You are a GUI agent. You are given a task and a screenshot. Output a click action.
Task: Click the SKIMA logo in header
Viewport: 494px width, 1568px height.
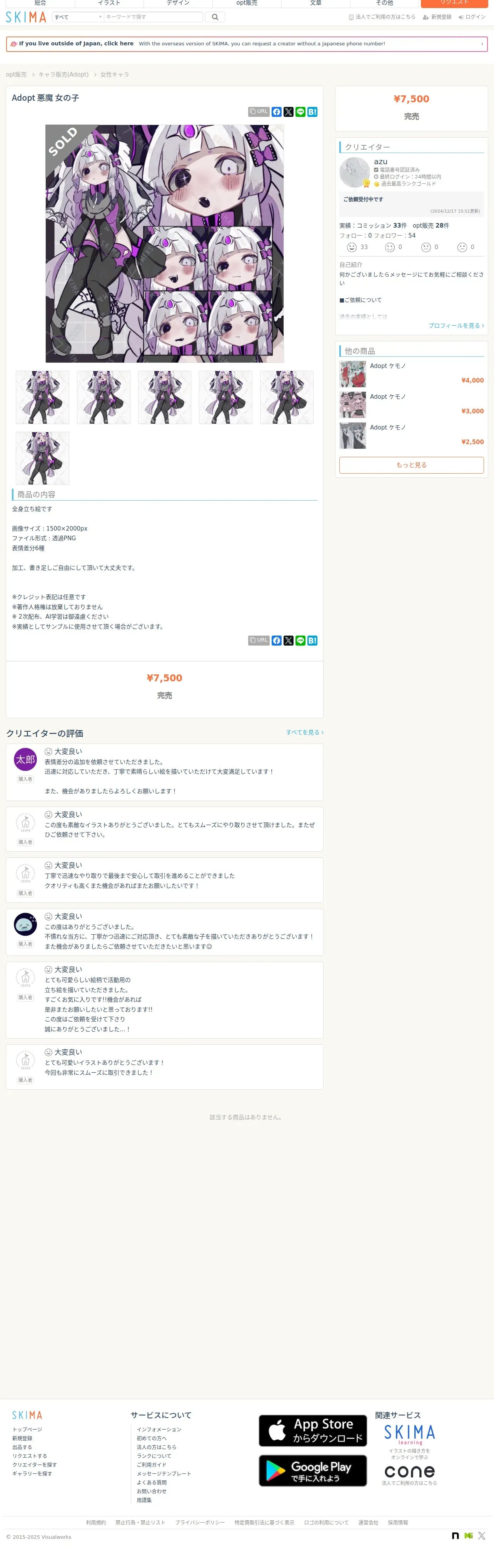pyautogui.click(x=25, y=17)
